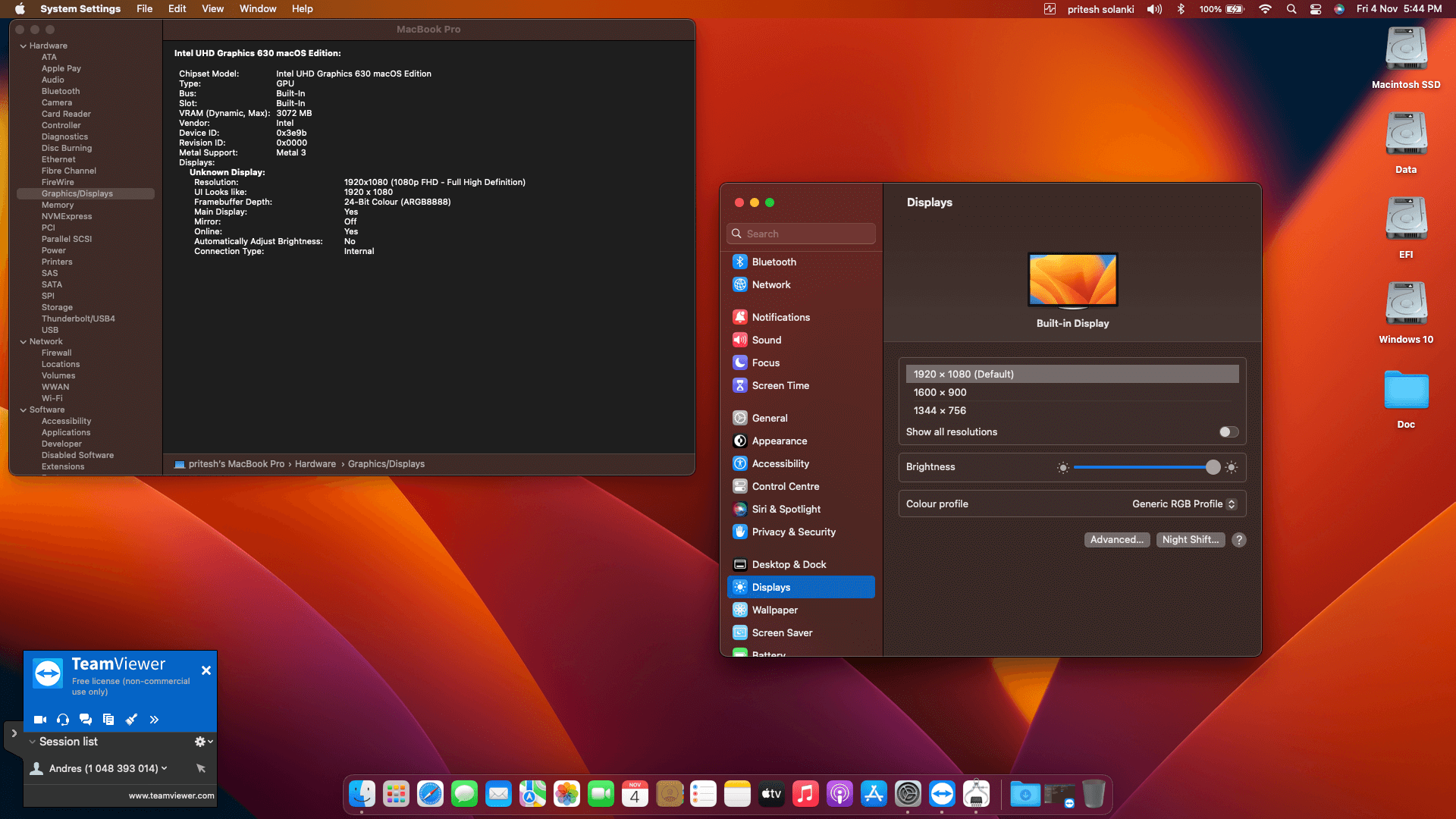Viewport: 1456px width, 819px height.
Task: Click the System Settings Search field
Action: click(x=801, y=234)
